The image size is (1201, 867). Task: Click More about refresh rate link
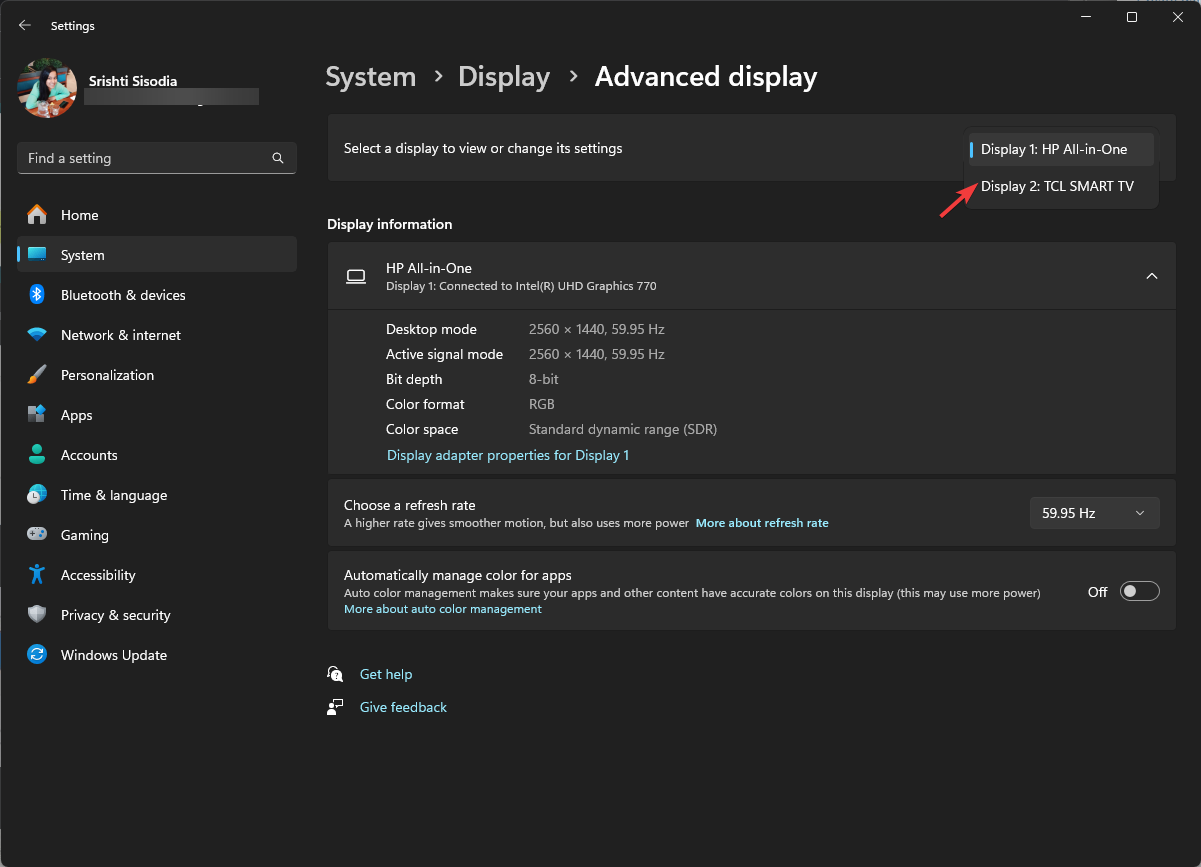tap(761, 523)
